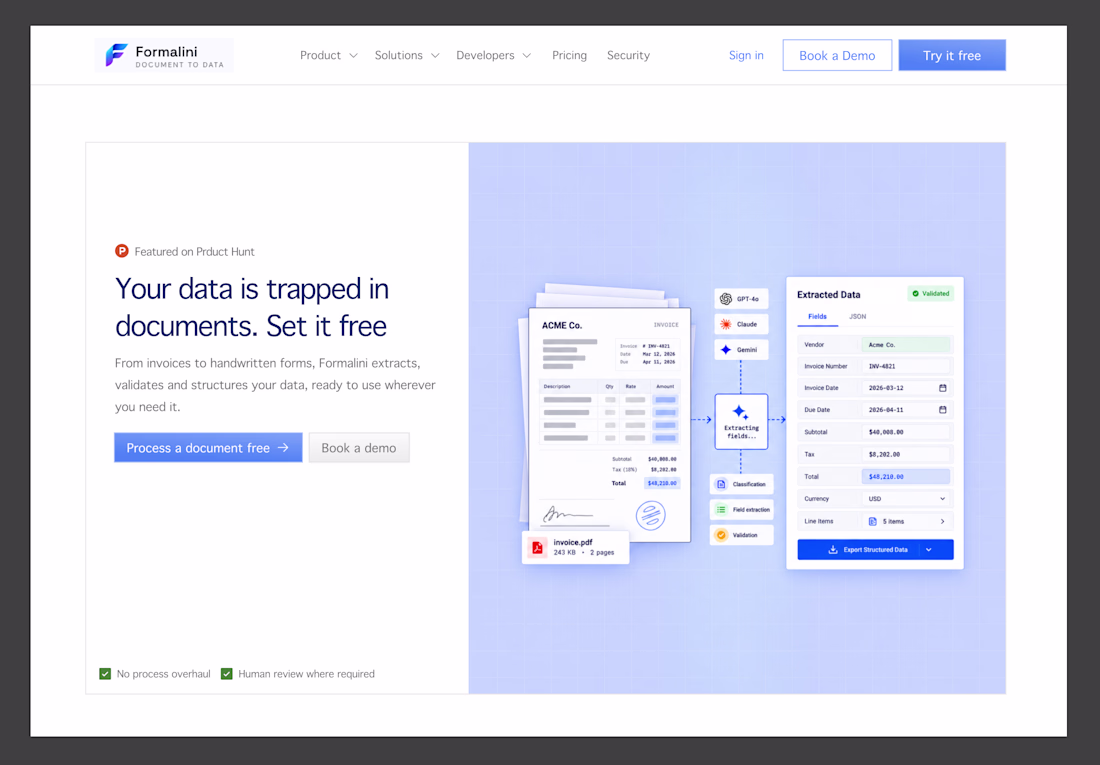
Task: Click the document icon beside 5 items
Action: coord(873,521)
